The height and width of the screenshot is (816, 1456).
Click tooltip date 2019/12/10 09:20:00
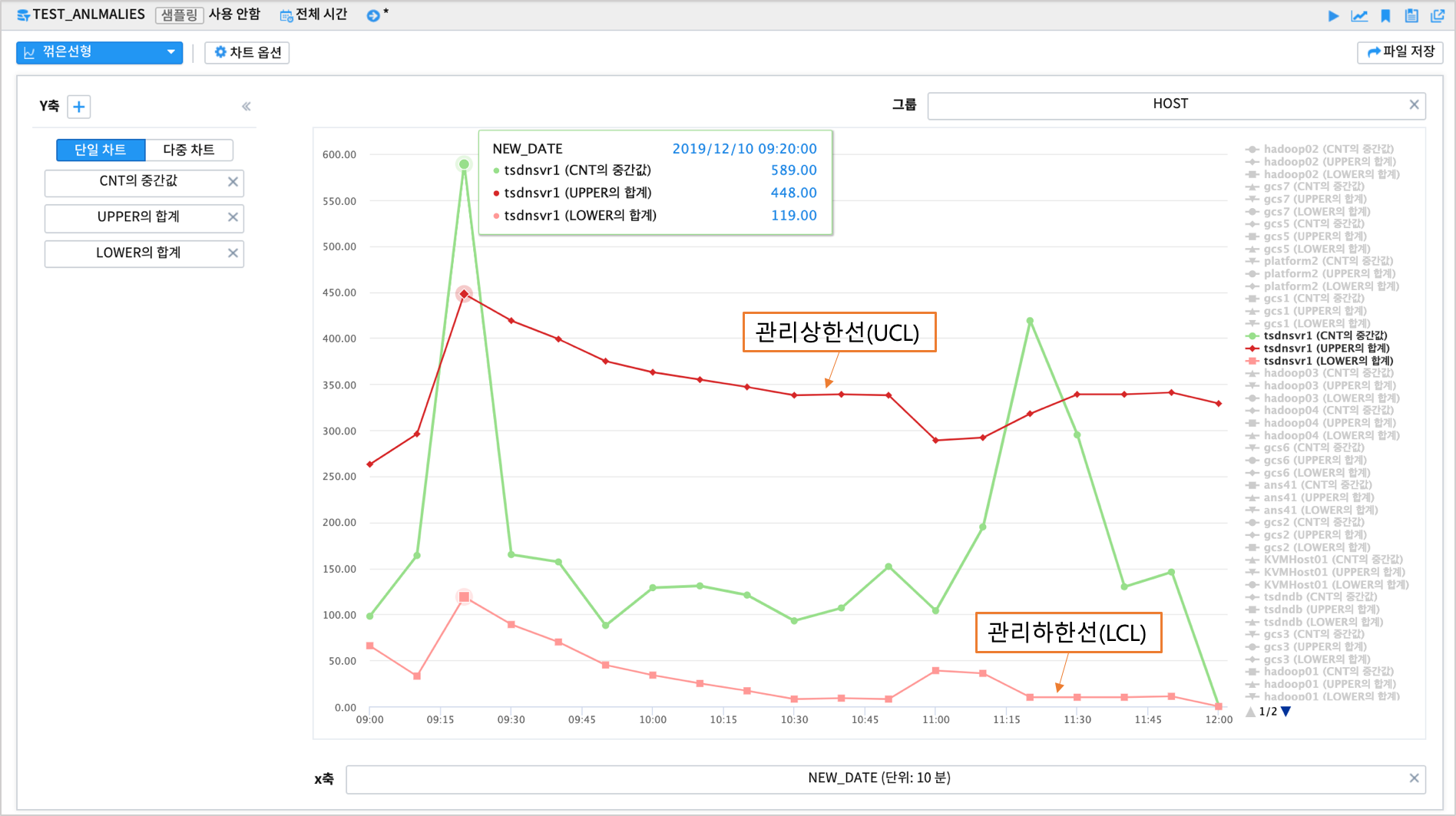click(744, 149)
